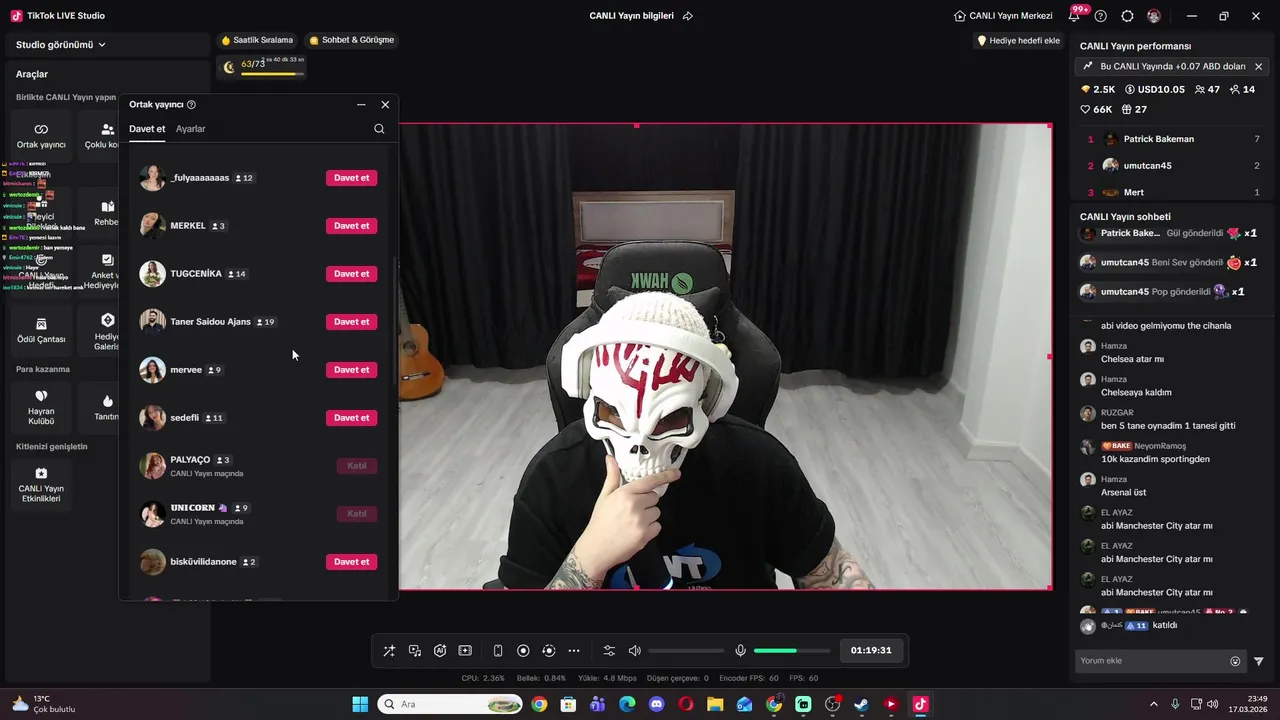Screen dimensions: 1280x720
Task: Click the replay capture icon
Action: click(548, 651)
